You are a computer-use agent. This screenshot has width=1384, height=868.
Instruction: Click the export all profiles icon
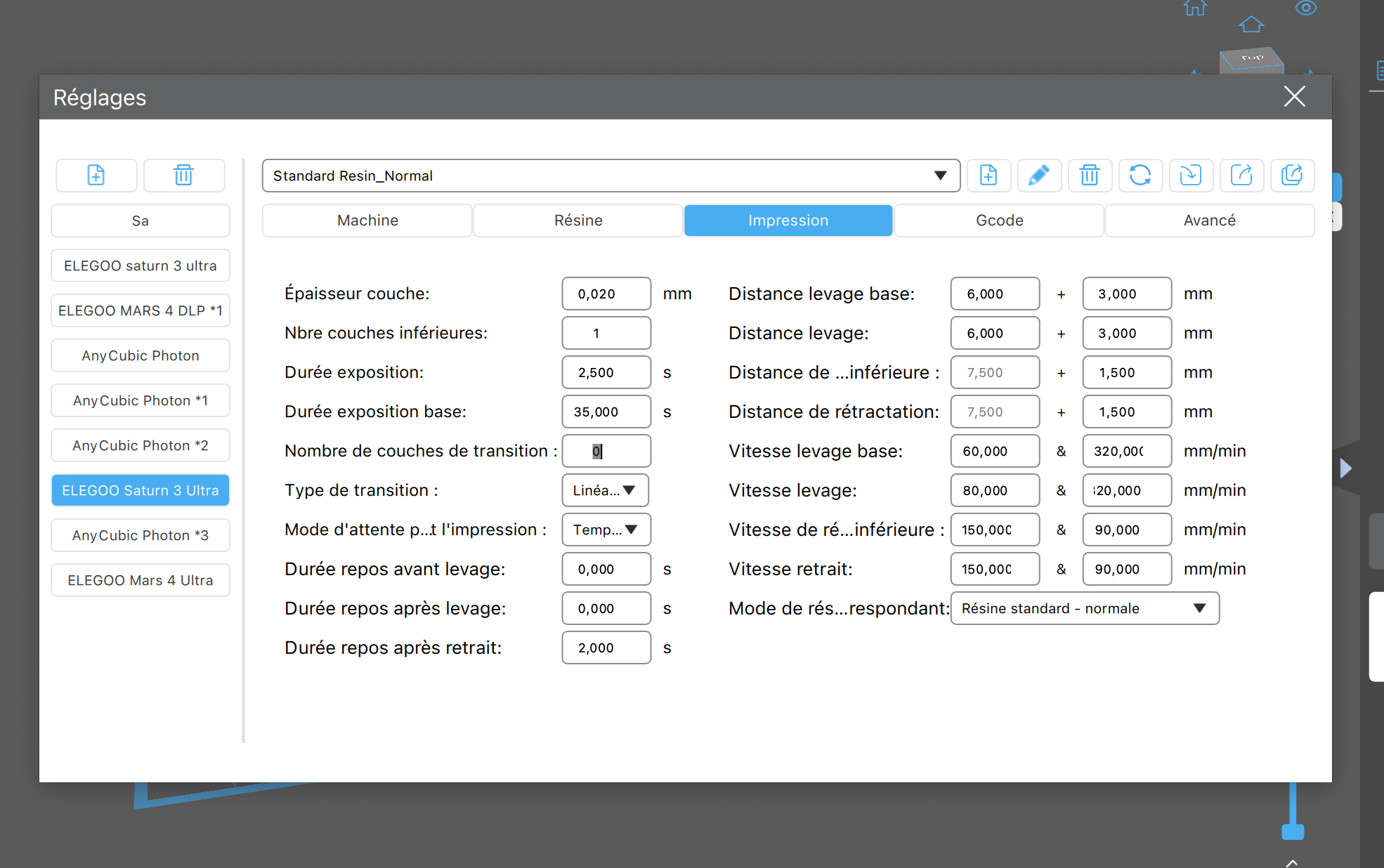(x=1292, y=175)
